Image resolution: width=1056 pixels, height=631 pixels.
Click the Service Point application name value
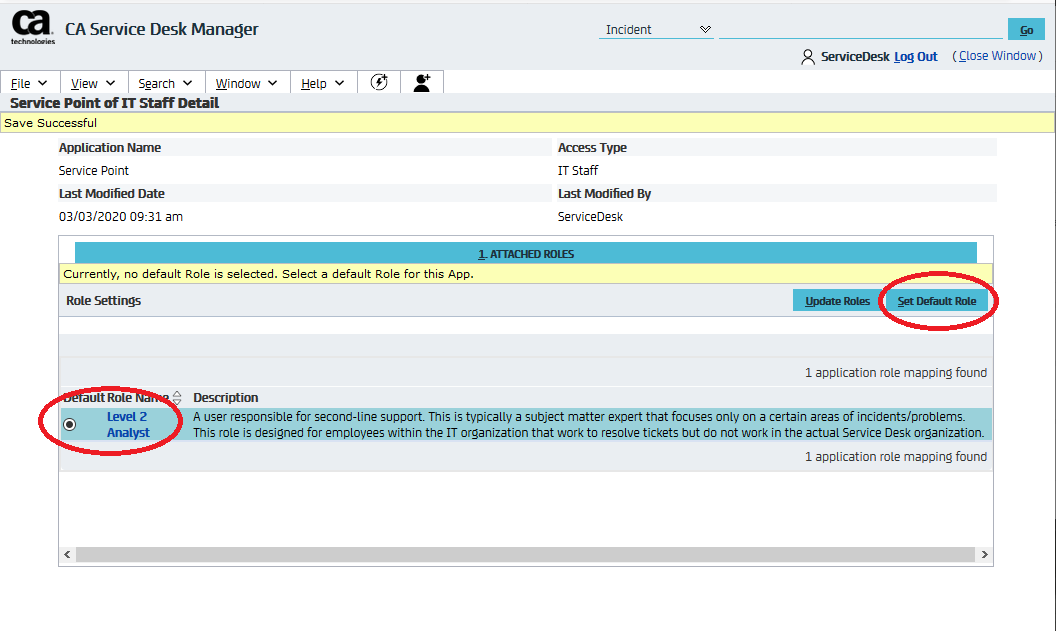pos(94,170)
